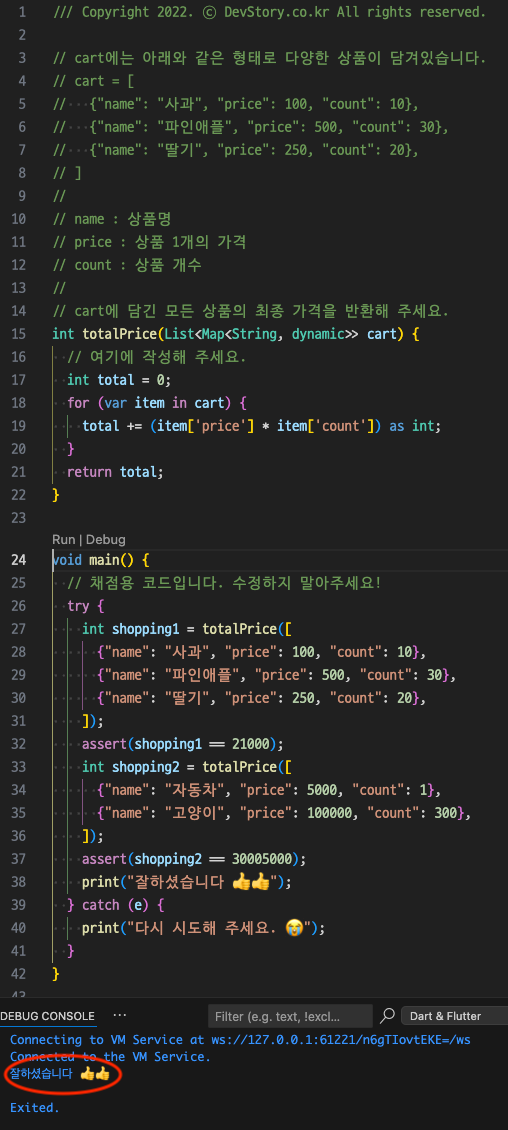Viewport: 508px width, 1130px height.
Task: Select line number 24 in the gutter
Action: tap(19, 560)
